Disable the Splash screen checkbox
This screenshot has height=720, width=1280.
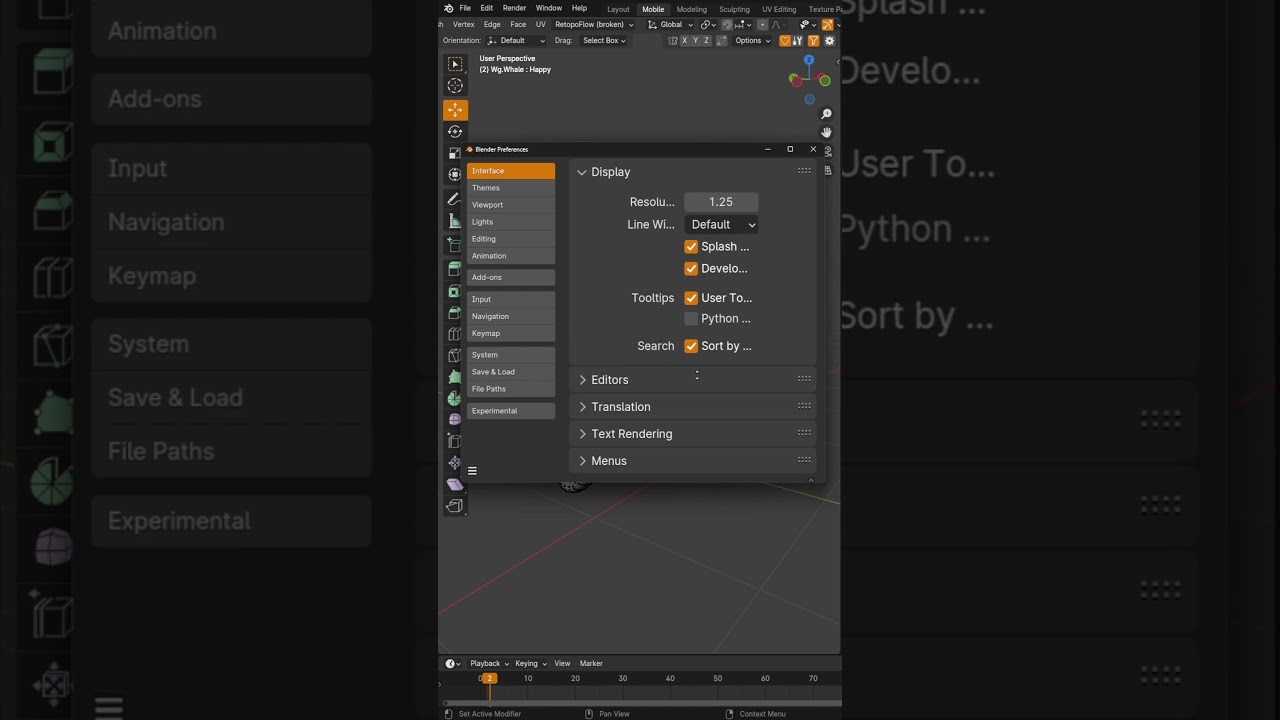691,247
